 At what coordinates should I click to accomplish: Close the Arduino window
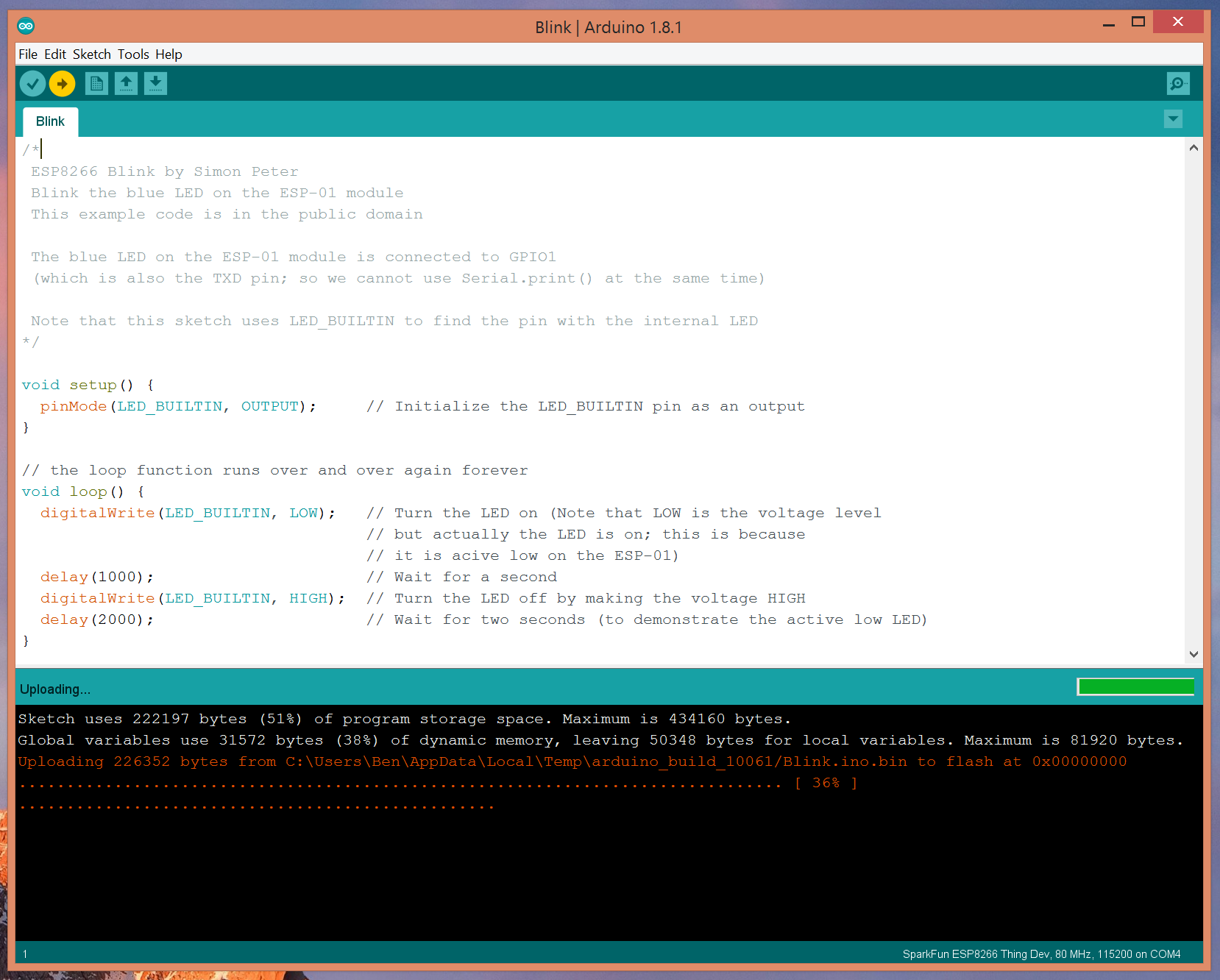point(1178,22)
